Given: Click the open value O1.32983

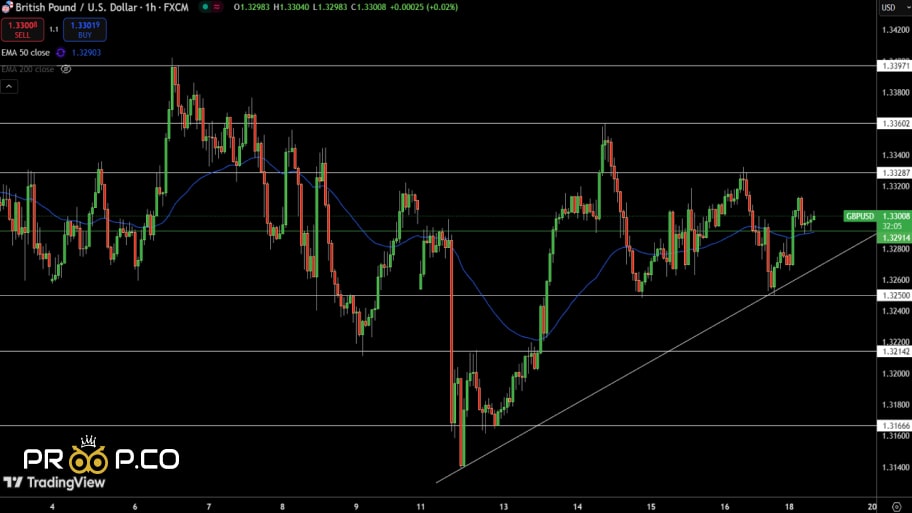Looking at the screenshot, I should (252, 8).
